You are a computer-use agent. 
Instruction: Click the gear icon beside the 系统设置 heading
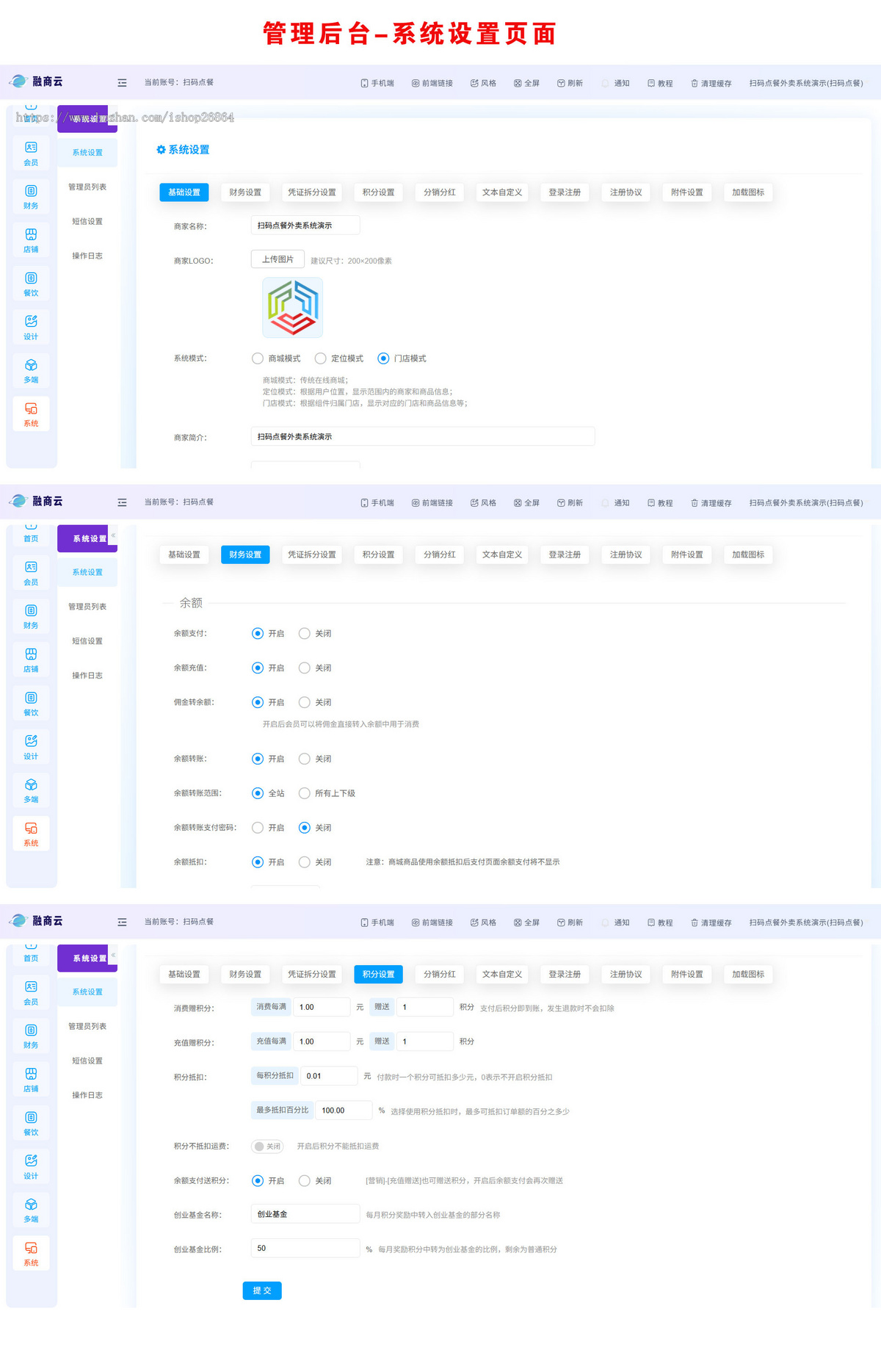[x=161, y=150]
